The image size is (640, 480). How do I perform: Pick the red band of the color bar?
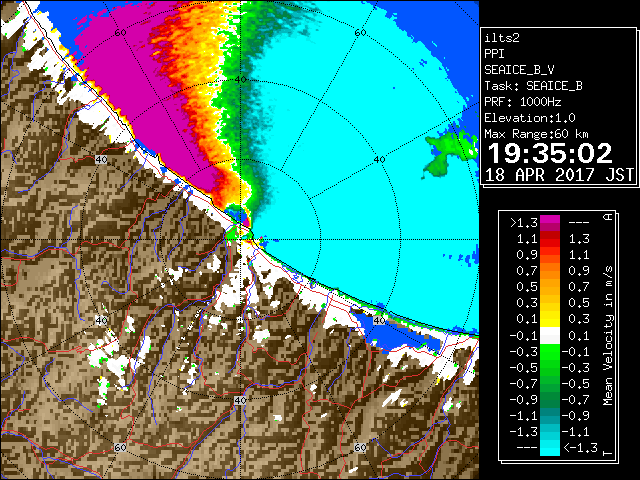550,239
